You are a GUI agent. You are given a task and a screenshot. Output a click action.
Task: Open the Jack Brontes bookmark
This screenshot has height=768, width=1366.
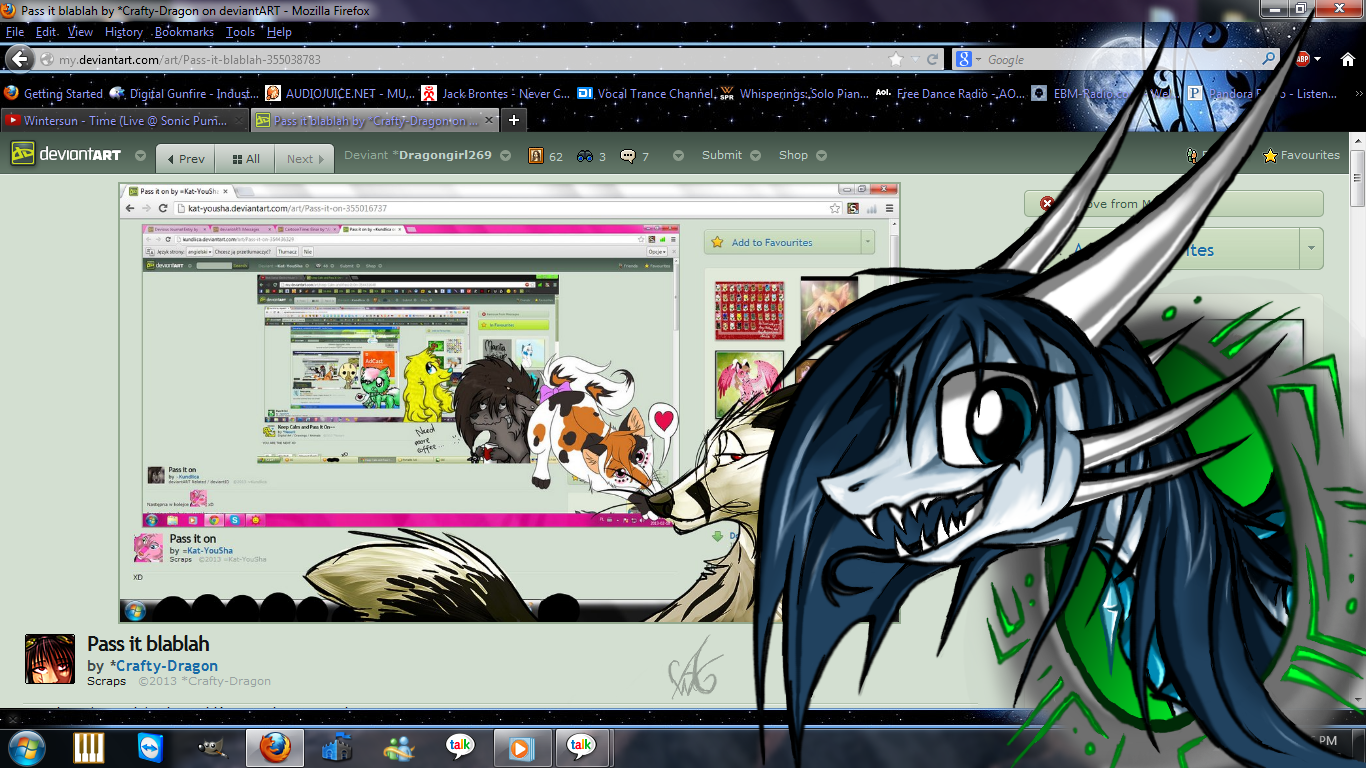[495, 93]
